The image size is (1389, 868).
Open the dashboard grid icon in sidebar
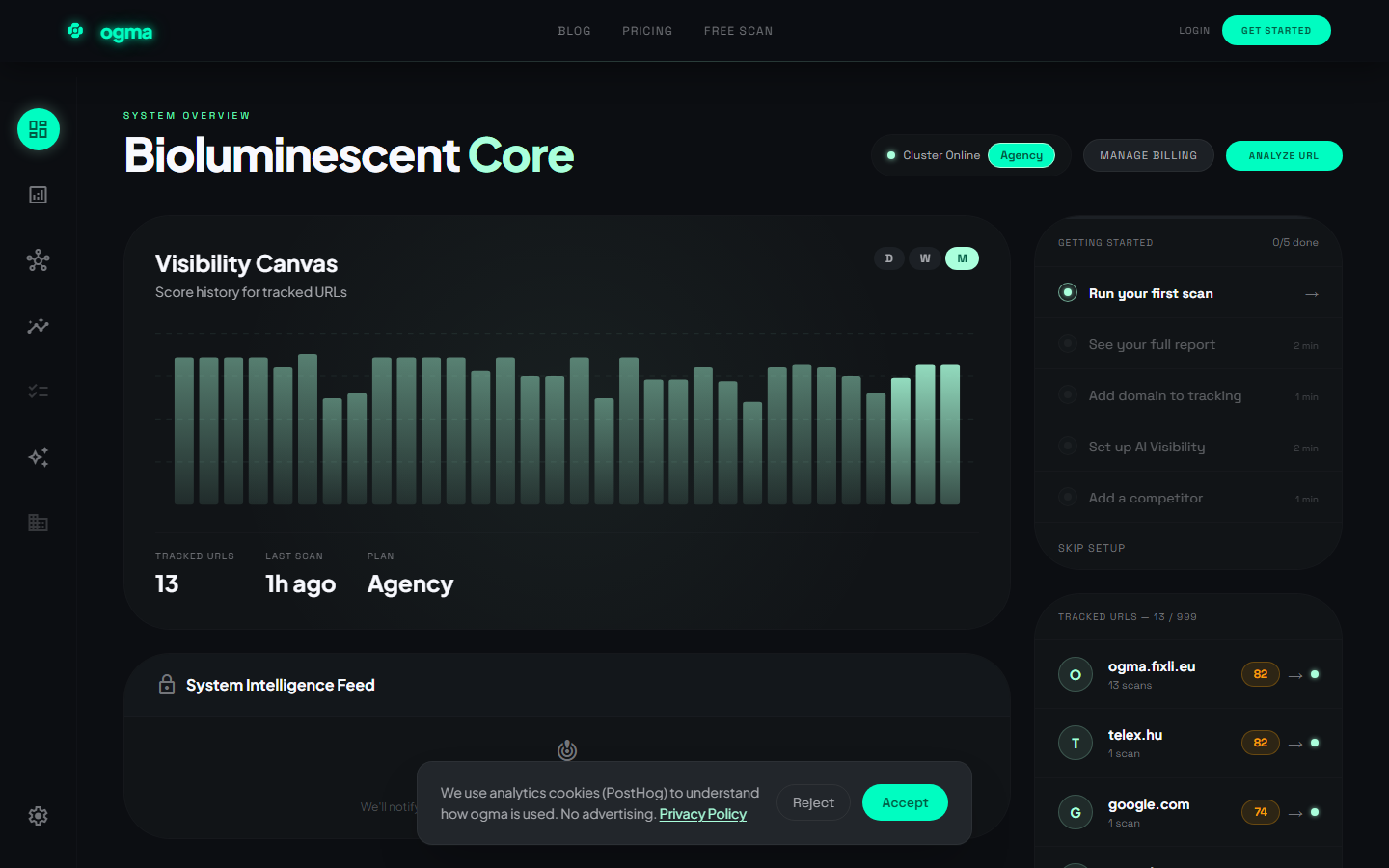click(39, 129)
